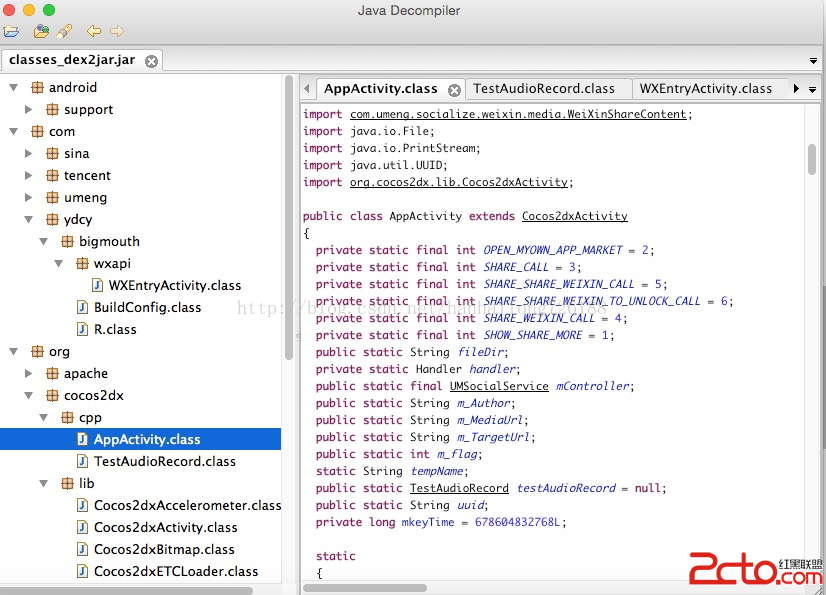
Task: Collapse the android package node
Action: pyautogui.click(x=14, y=88)
